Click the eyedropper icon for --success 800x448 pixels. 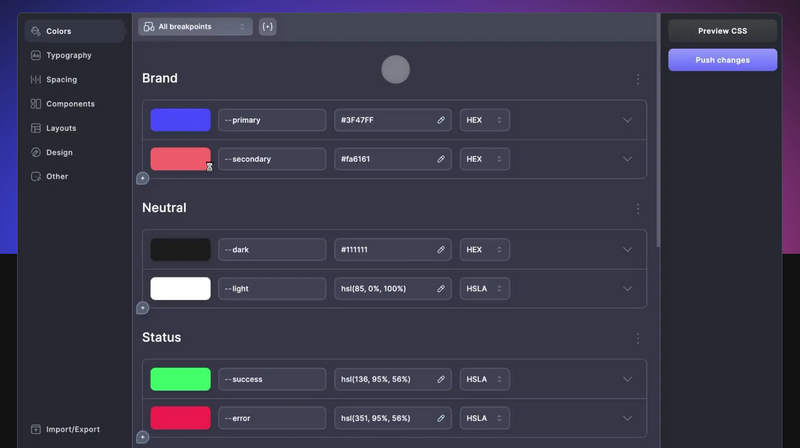pyautogui.click(x=441, y=379)
